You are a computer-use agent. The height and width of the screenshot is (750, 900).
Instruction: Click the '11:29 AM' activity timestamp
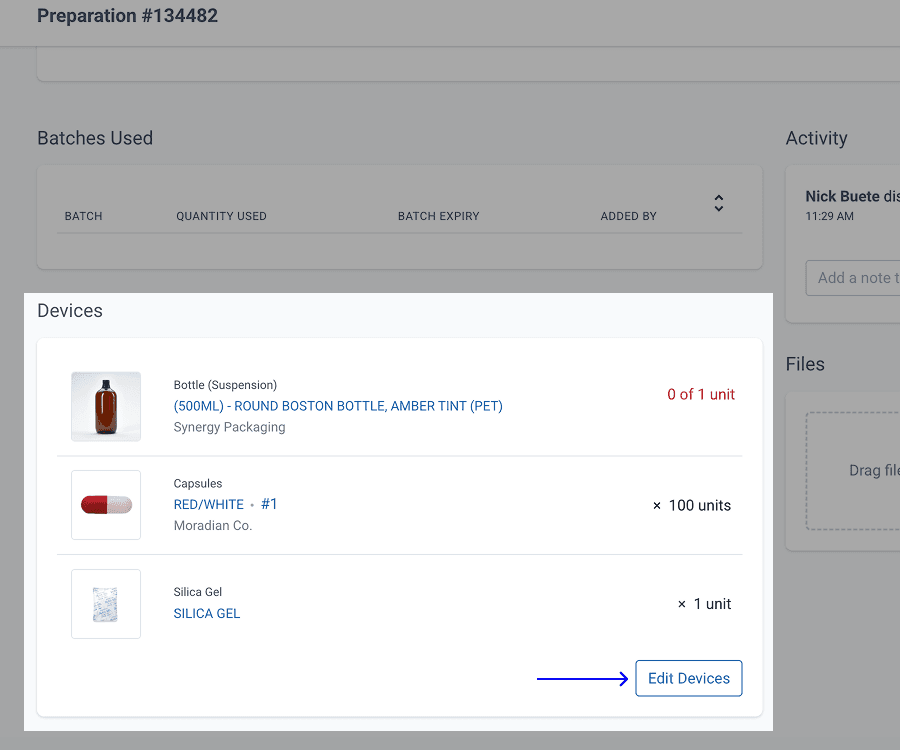tap(829, 216)
